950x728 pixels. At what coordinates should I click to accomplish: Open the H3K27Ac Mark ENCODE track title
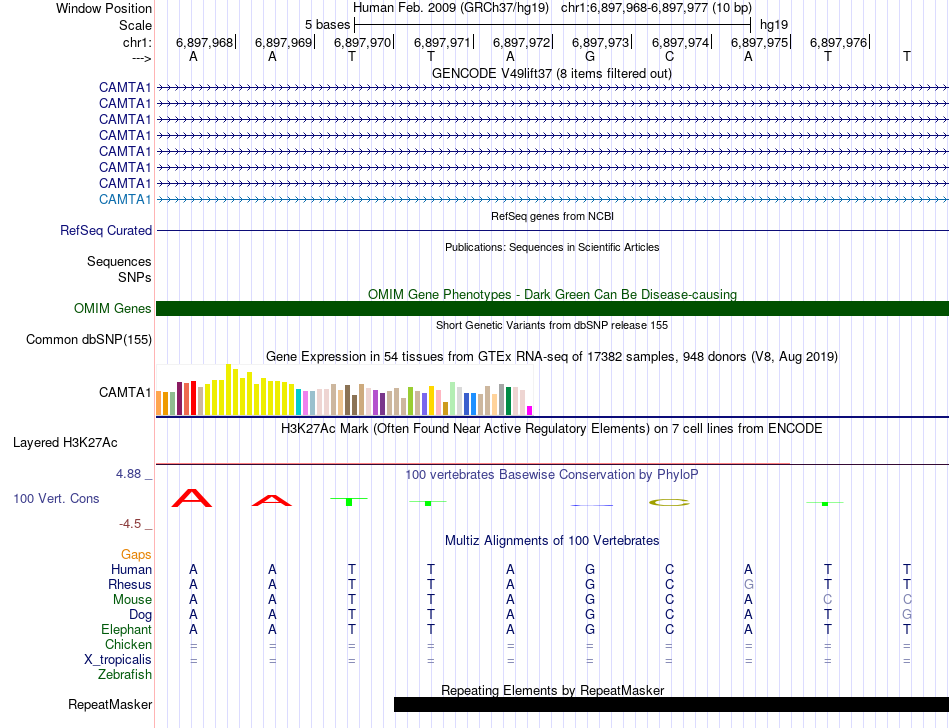point(551,428)
